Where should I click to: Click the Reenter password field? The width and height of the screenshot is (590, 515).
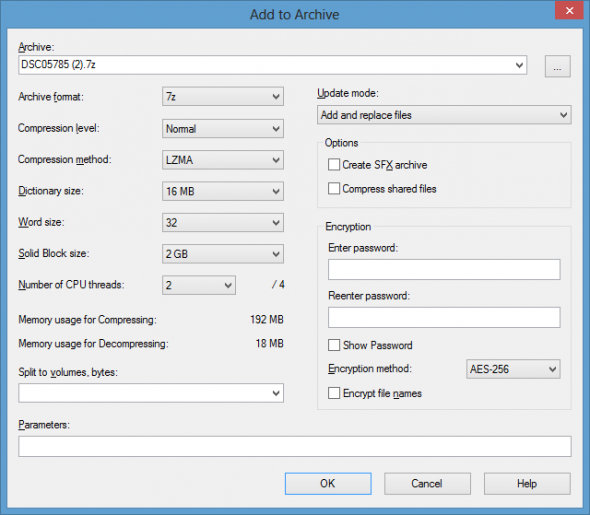(x=444, y=318)
